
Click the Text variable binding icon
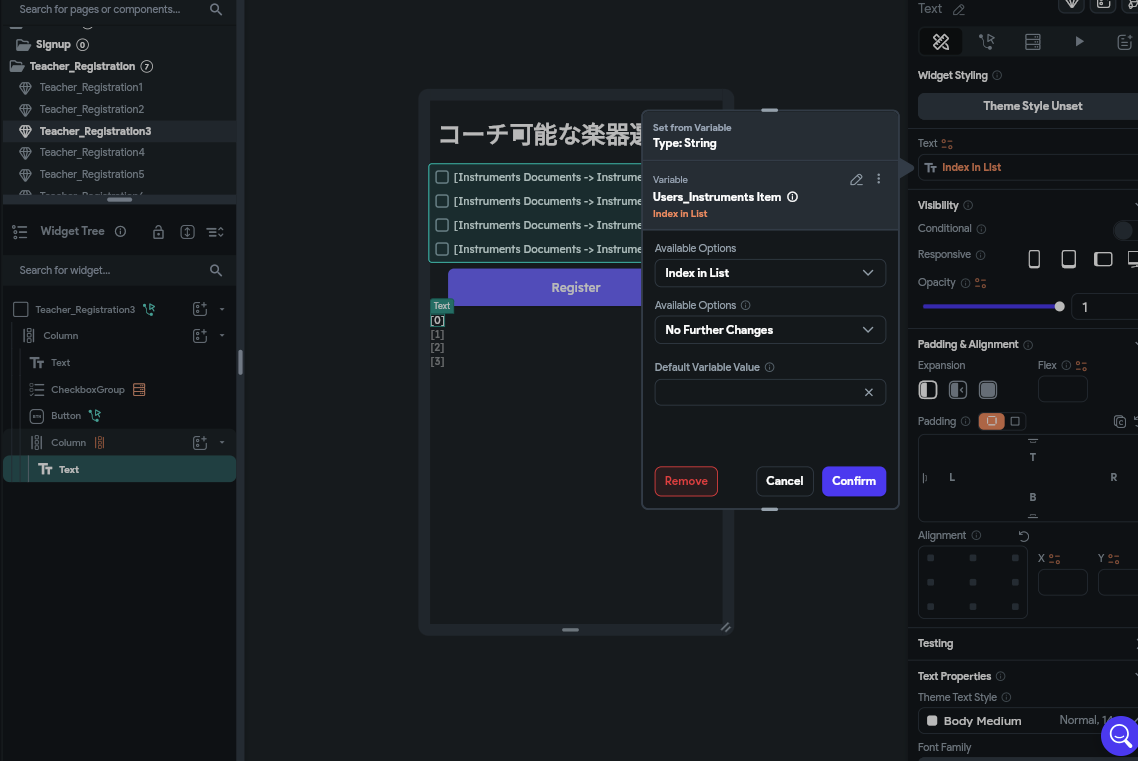point(946,144)
